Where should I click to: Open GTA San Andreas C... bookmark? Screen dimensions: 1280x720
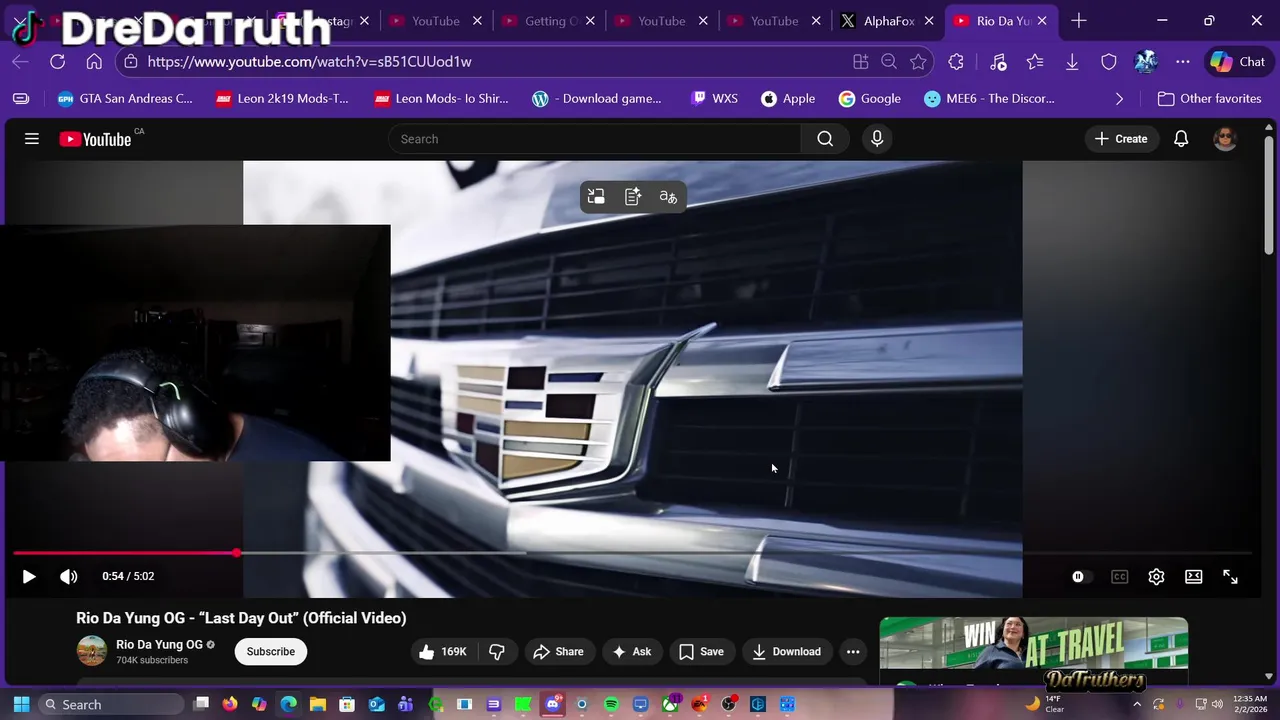pyautogui.click(x=125, y=99)
